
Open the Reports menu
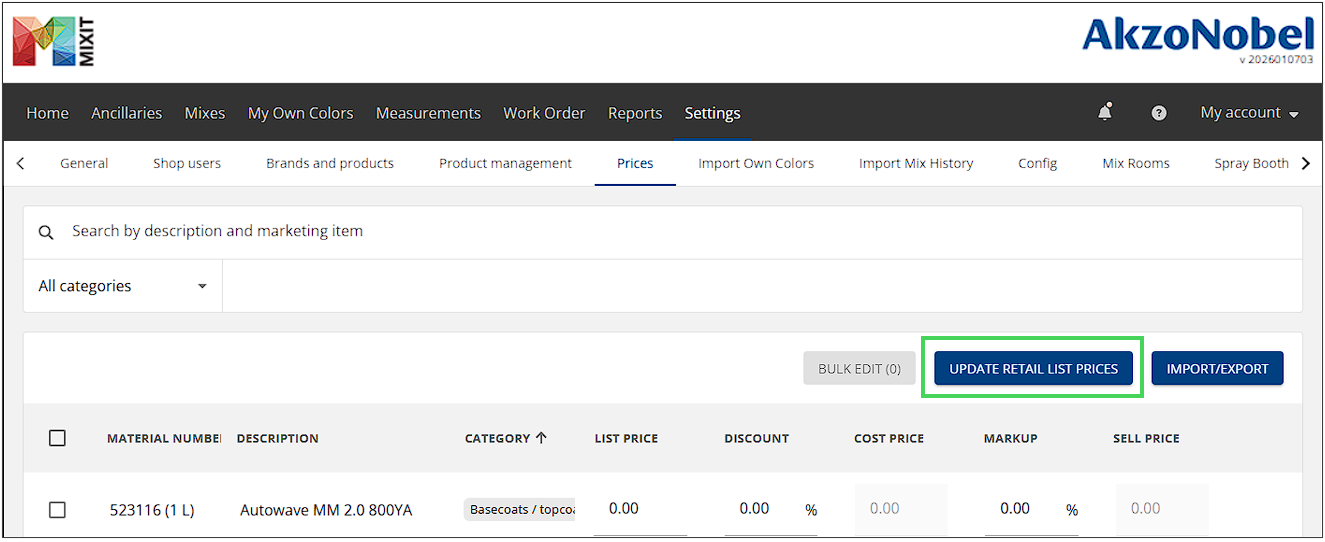click(635, 113)
